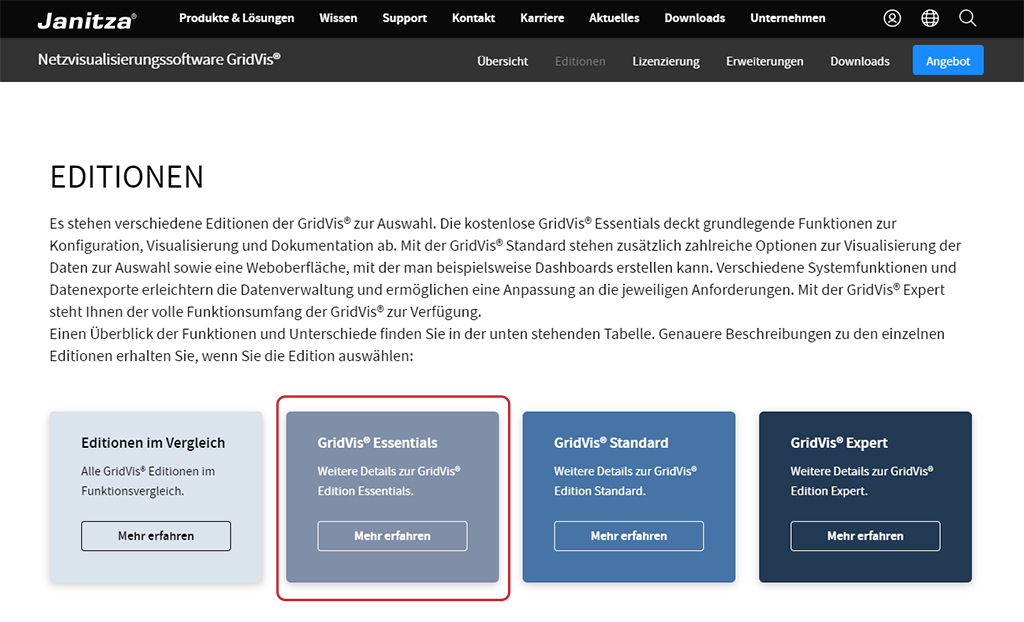Open the user account icon
1024x622 pixels.
point(892,18)
